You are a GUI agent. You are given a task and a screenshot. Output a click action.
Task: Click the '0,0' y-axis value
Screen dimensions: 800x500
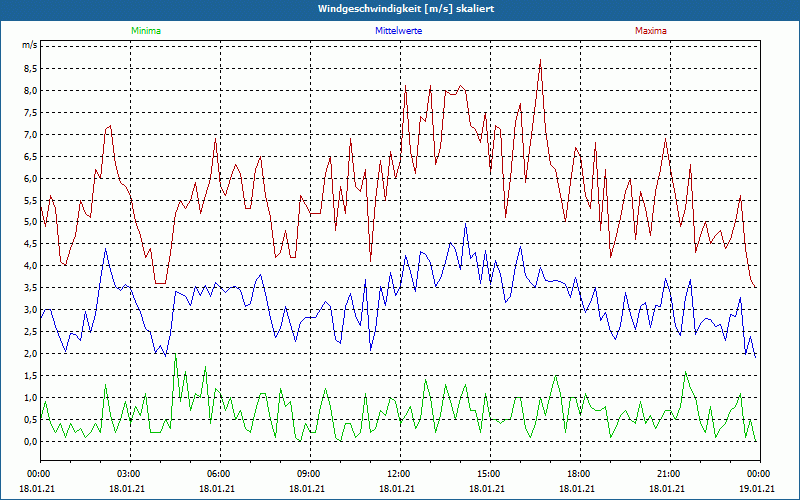click(31, 441)
